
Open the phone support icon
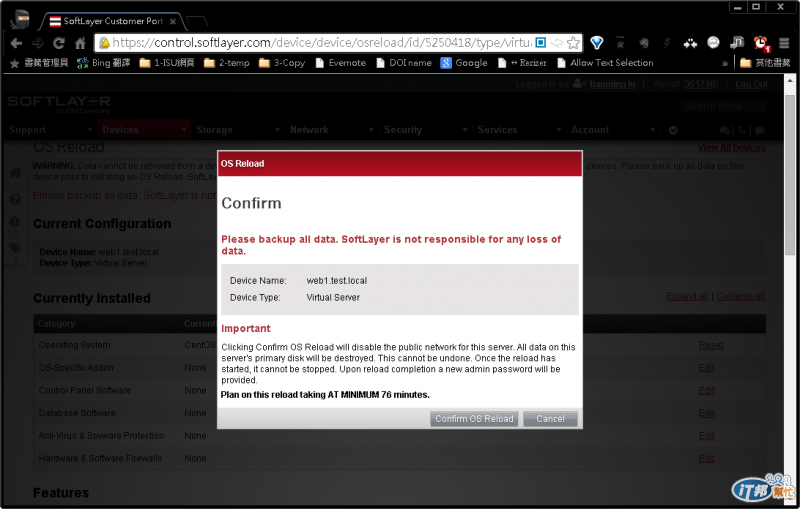point(742,130)
